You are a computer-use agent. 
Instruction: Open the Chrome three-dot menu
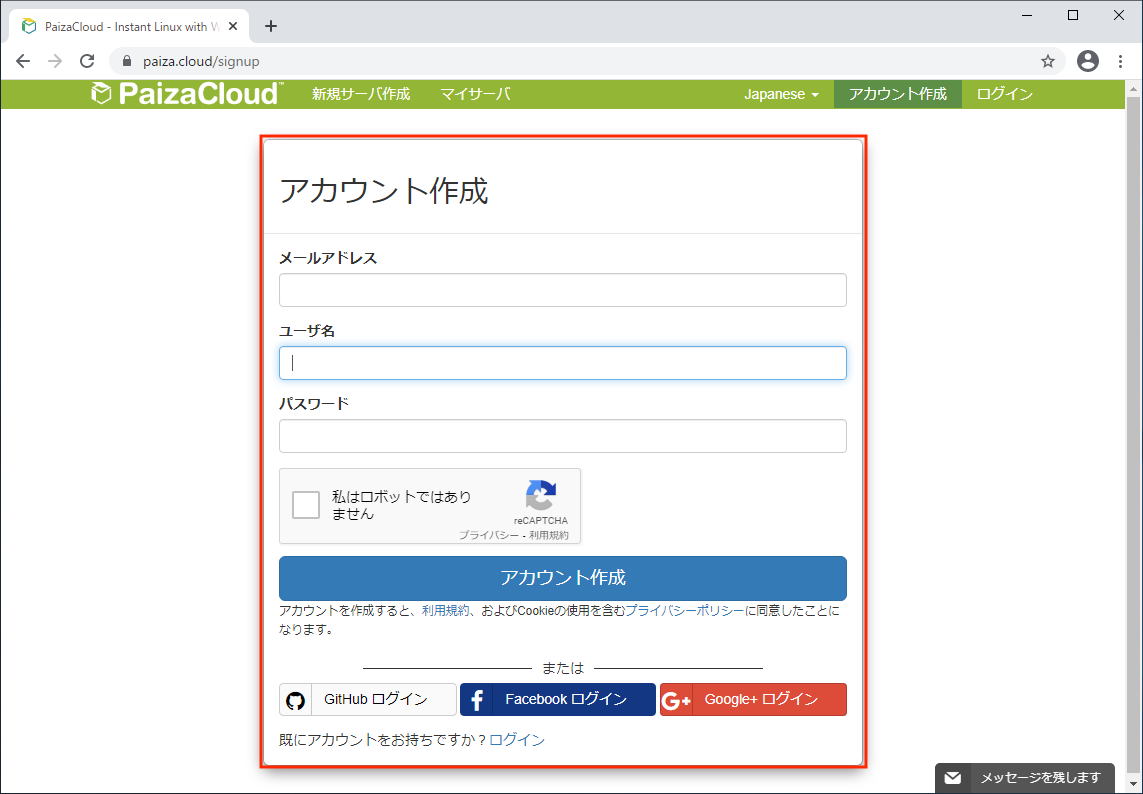coord(1121,61)
